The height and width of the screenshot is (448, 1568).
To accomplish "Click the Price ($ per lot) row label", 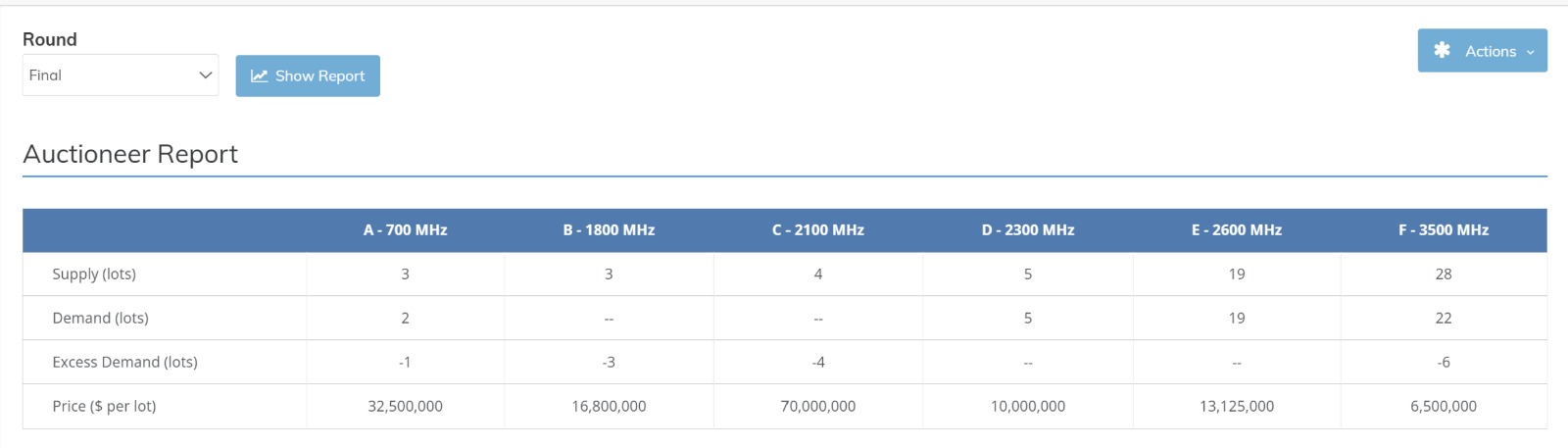I will point(104,407).
